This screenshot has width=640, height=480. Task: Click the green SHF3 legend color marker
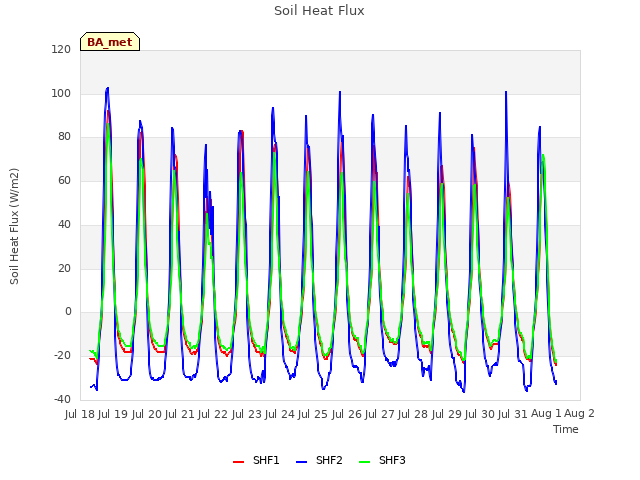[x=364, y=462]
